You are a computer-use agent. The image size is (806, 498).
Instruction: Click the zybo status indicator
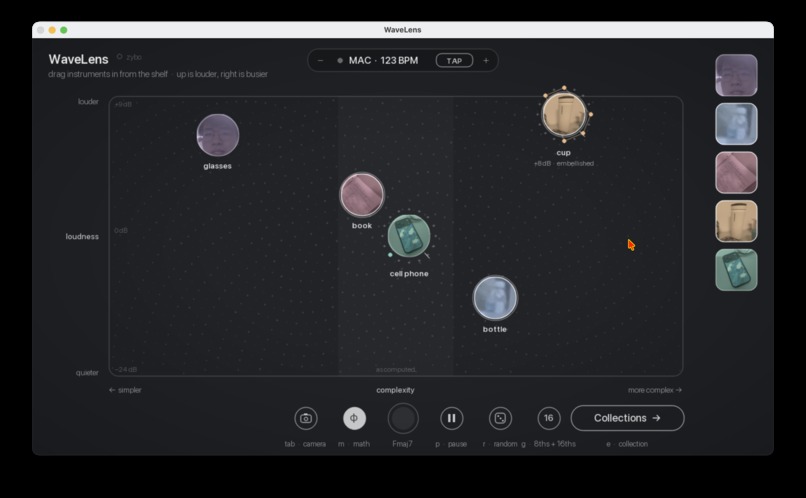tap(129, 57)
